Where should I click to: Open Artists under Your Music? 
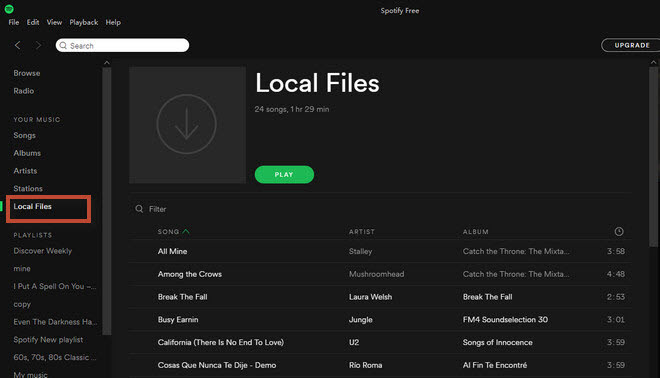click(25, 171)
